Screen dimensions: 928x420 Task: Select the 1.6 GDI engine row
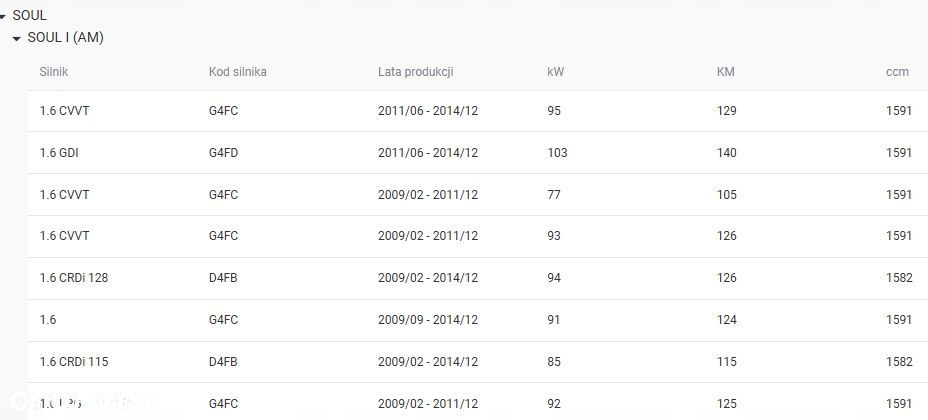[60, 153]
